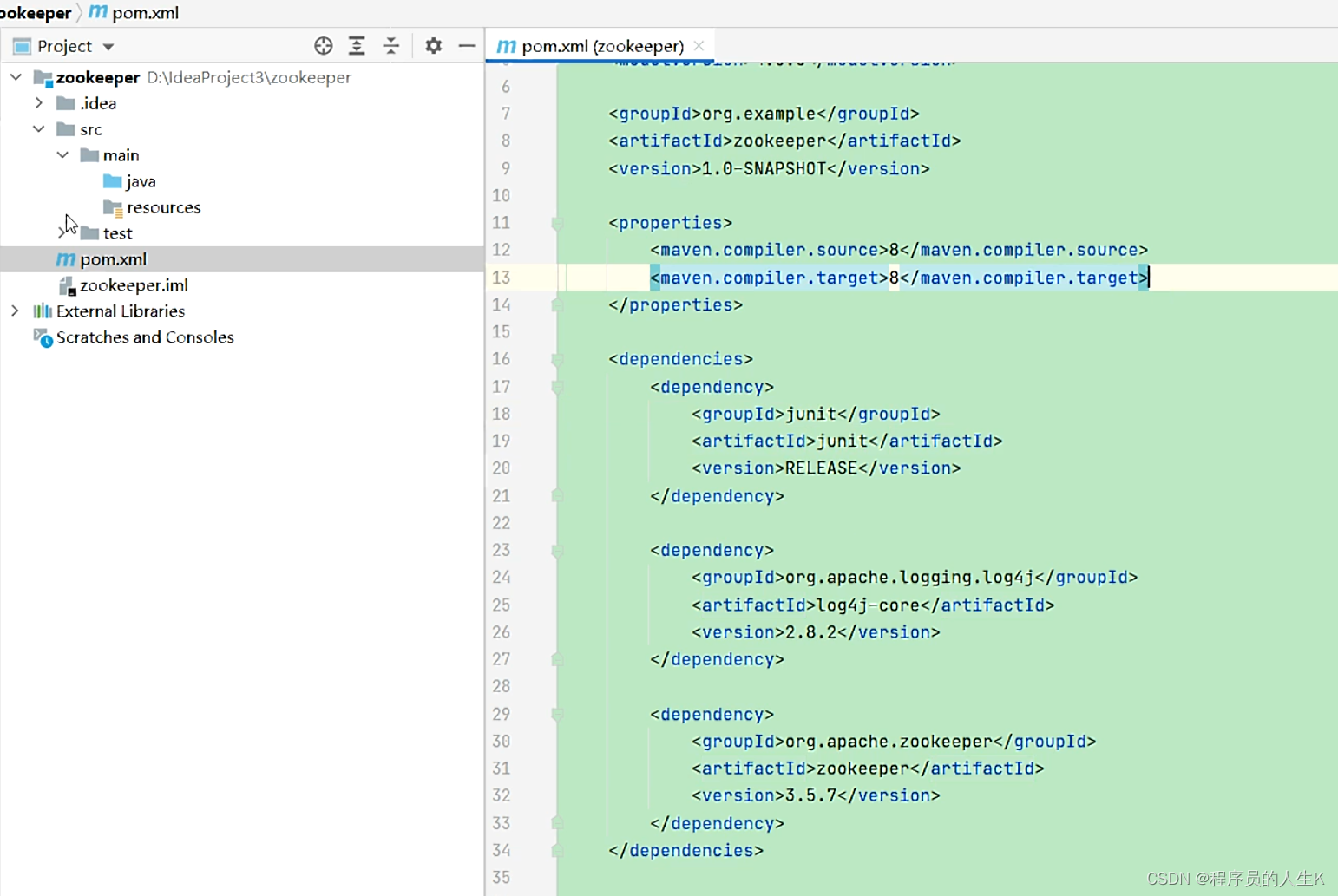Click maven.compiler.source line
Viewport: 1338px width, 896px height.
point(899,250)
